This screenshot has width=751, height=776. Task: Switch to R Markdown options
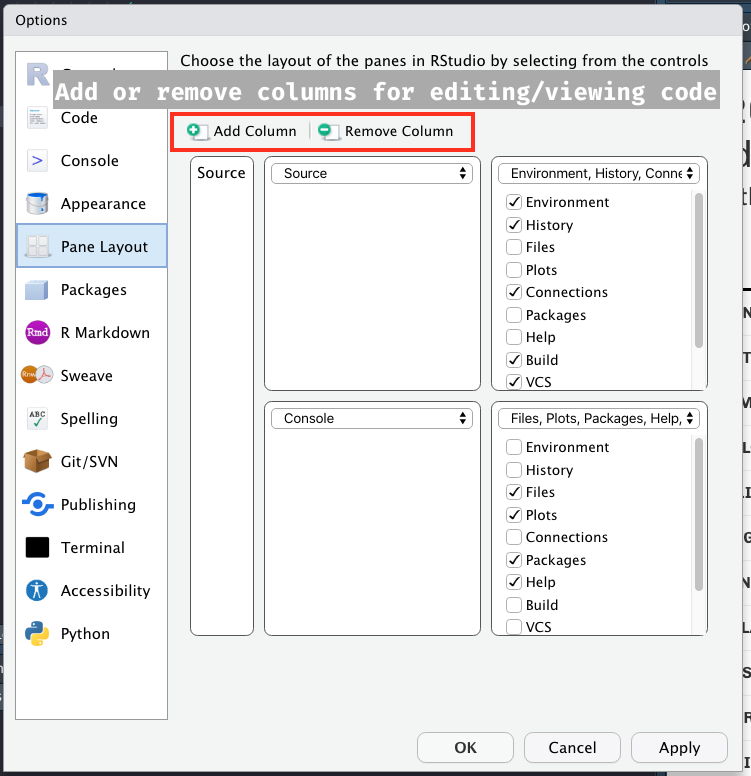(92, 333)
